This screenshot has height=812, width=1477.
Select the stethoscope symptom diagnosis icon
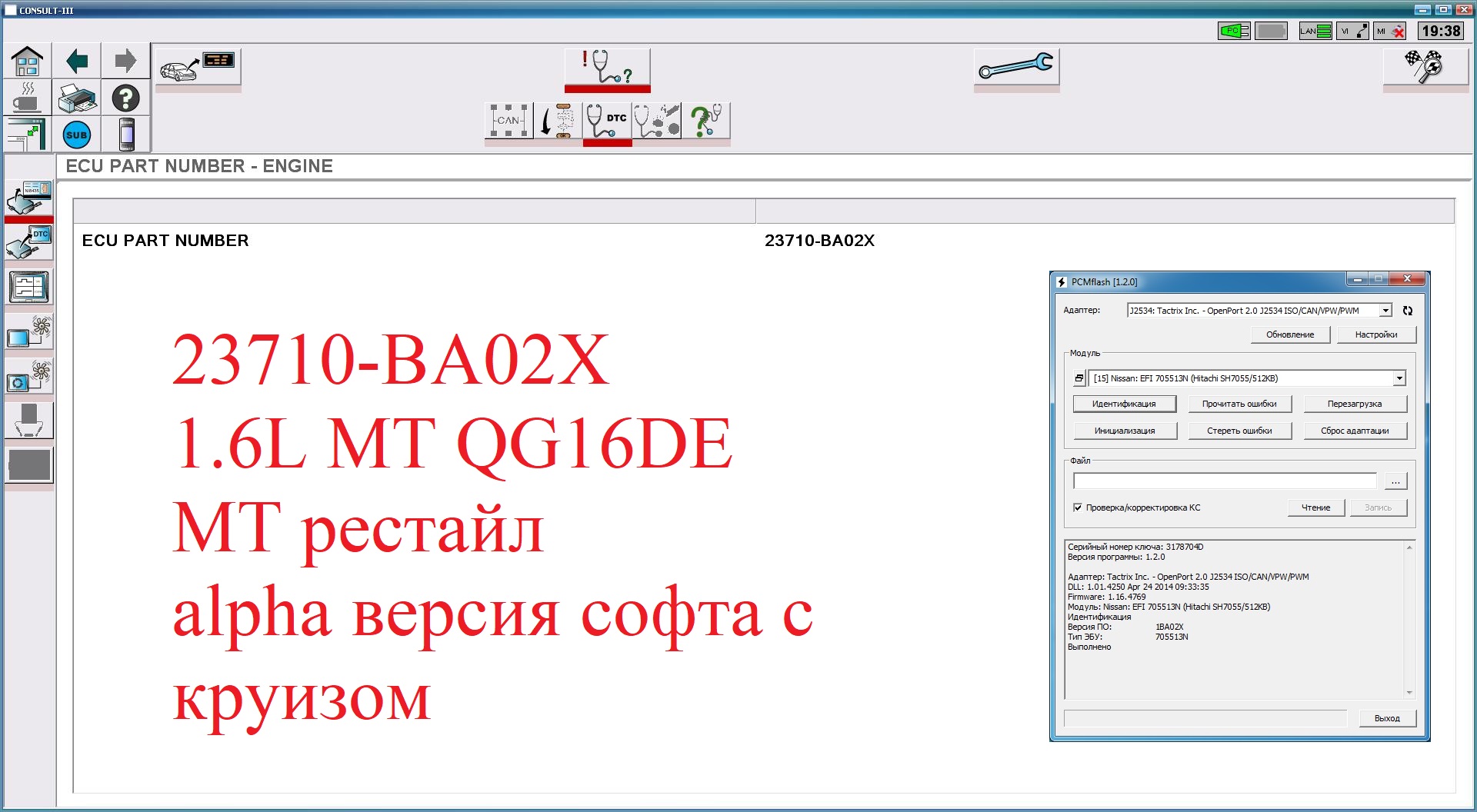tap(657, 121)
